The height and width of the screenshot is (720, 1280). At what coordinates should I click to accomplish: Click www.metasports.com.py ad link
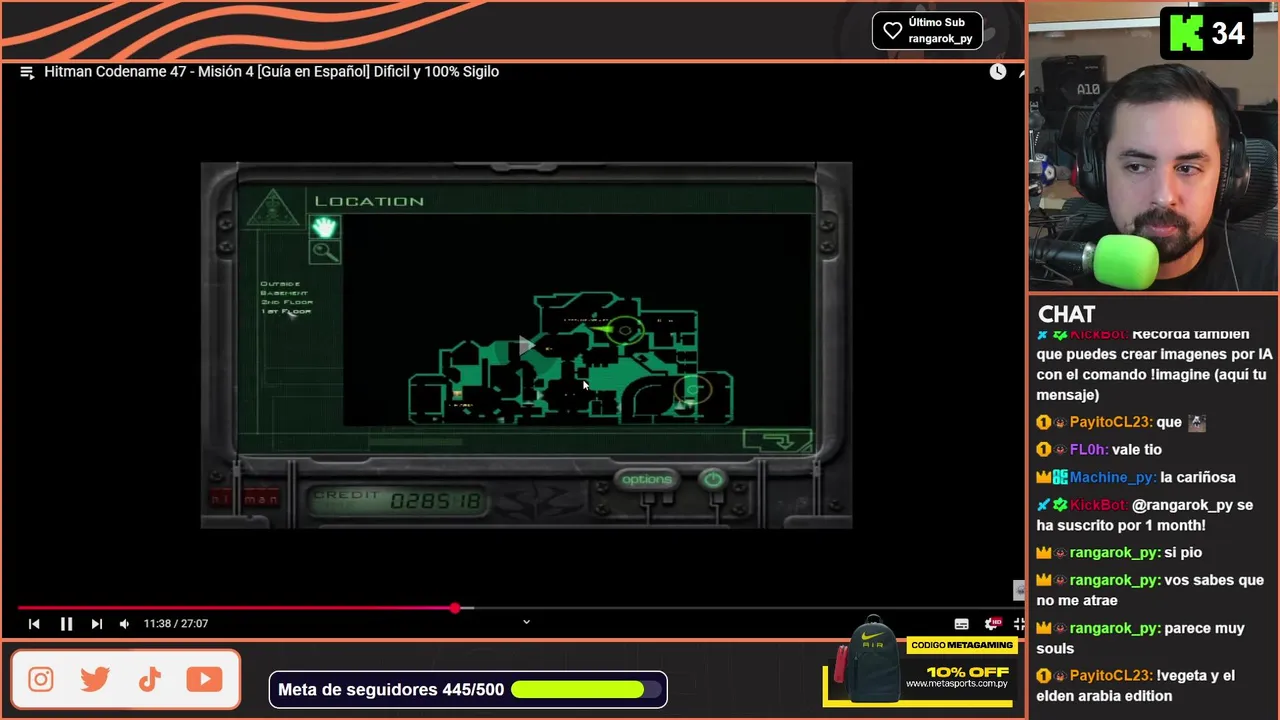(x=957, y=684)
